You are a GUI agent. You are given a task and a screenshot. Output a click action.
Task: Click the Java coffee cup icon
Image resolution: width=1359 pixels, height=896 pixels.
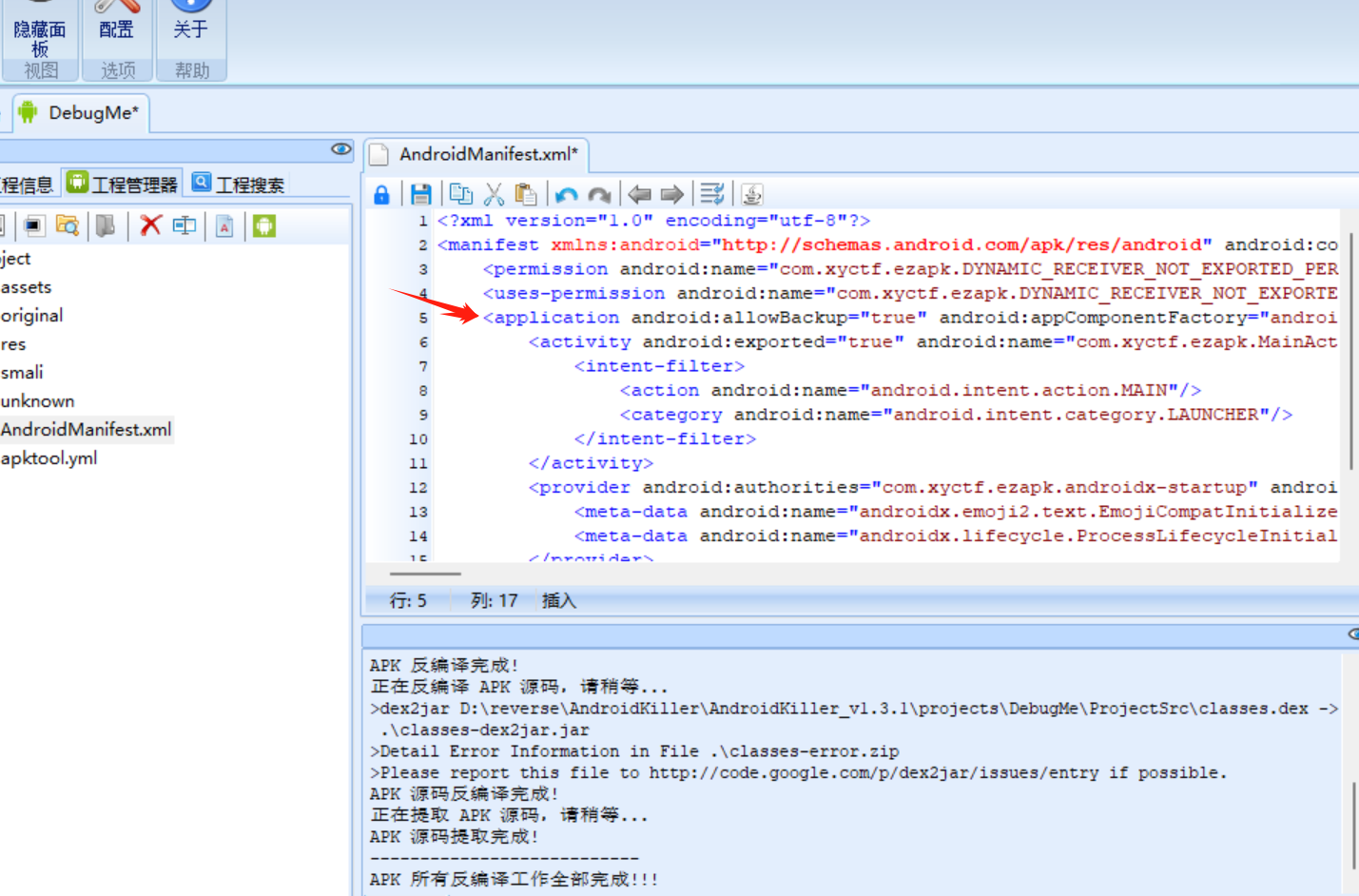tap(751, 195)
